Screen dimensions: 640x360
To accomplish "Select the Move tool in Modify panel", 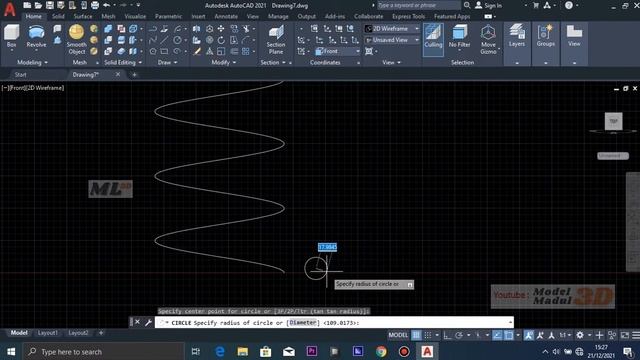I will tap(221, 29).
